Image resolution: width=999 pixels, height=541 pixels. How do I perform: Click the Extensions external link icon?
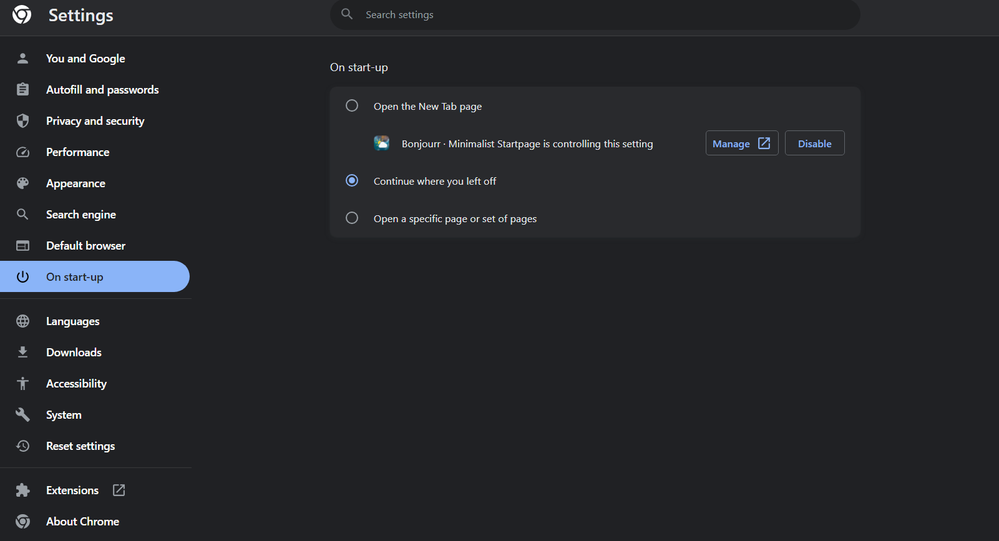tap(119, 490)
